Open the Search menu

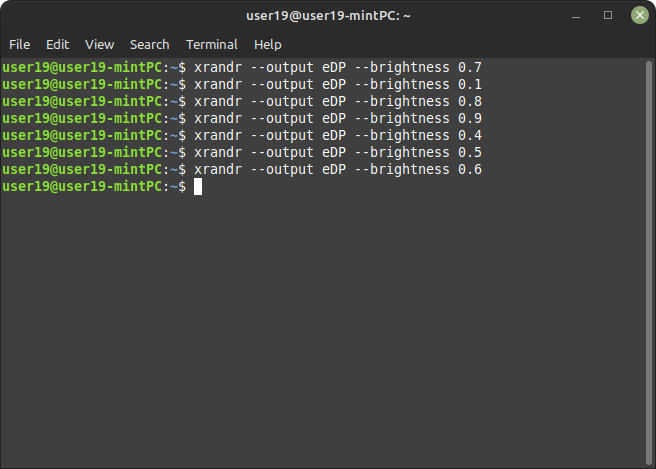pyautogui.click(x=149, y=44)
